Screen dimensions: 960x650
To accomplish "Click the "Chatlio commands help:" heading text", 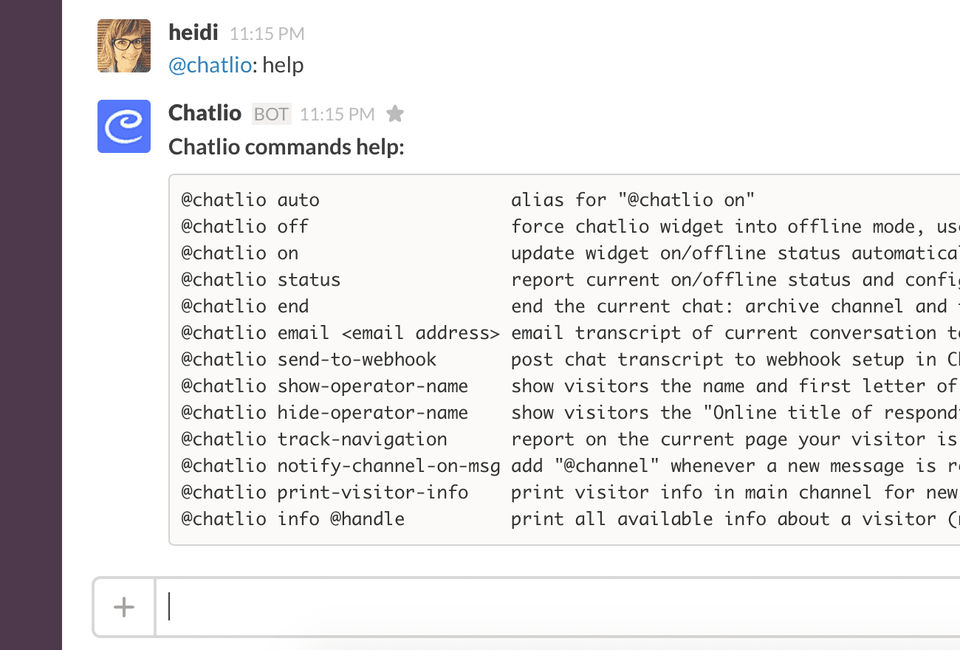I will tap(286, 147).
